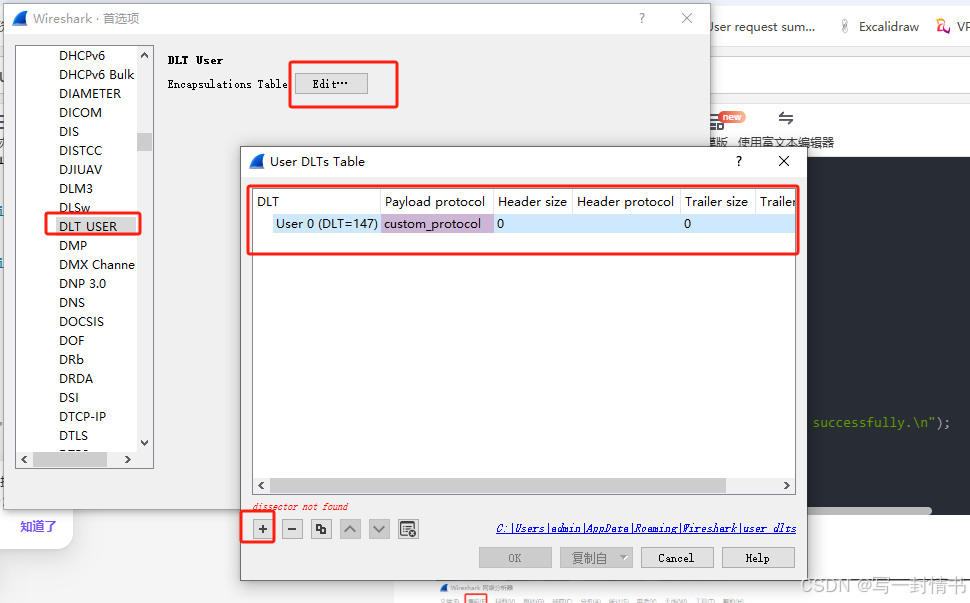Select DRb protocol
This screenshot has width=970, height=603.
coord(71,359)
